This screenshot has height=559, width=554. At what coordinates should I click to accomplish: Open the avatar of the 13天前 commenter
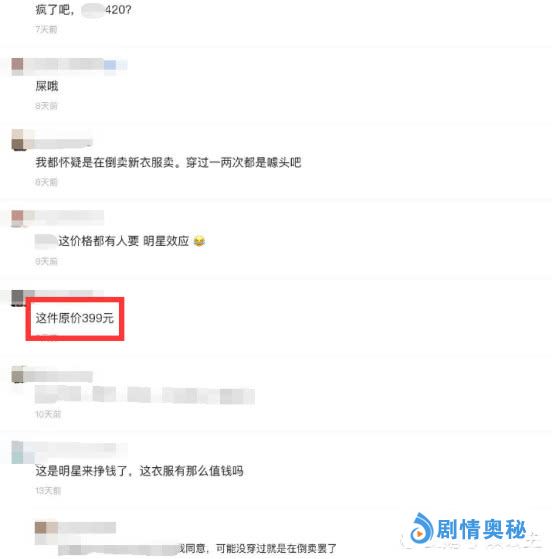(x=17, y=452)
